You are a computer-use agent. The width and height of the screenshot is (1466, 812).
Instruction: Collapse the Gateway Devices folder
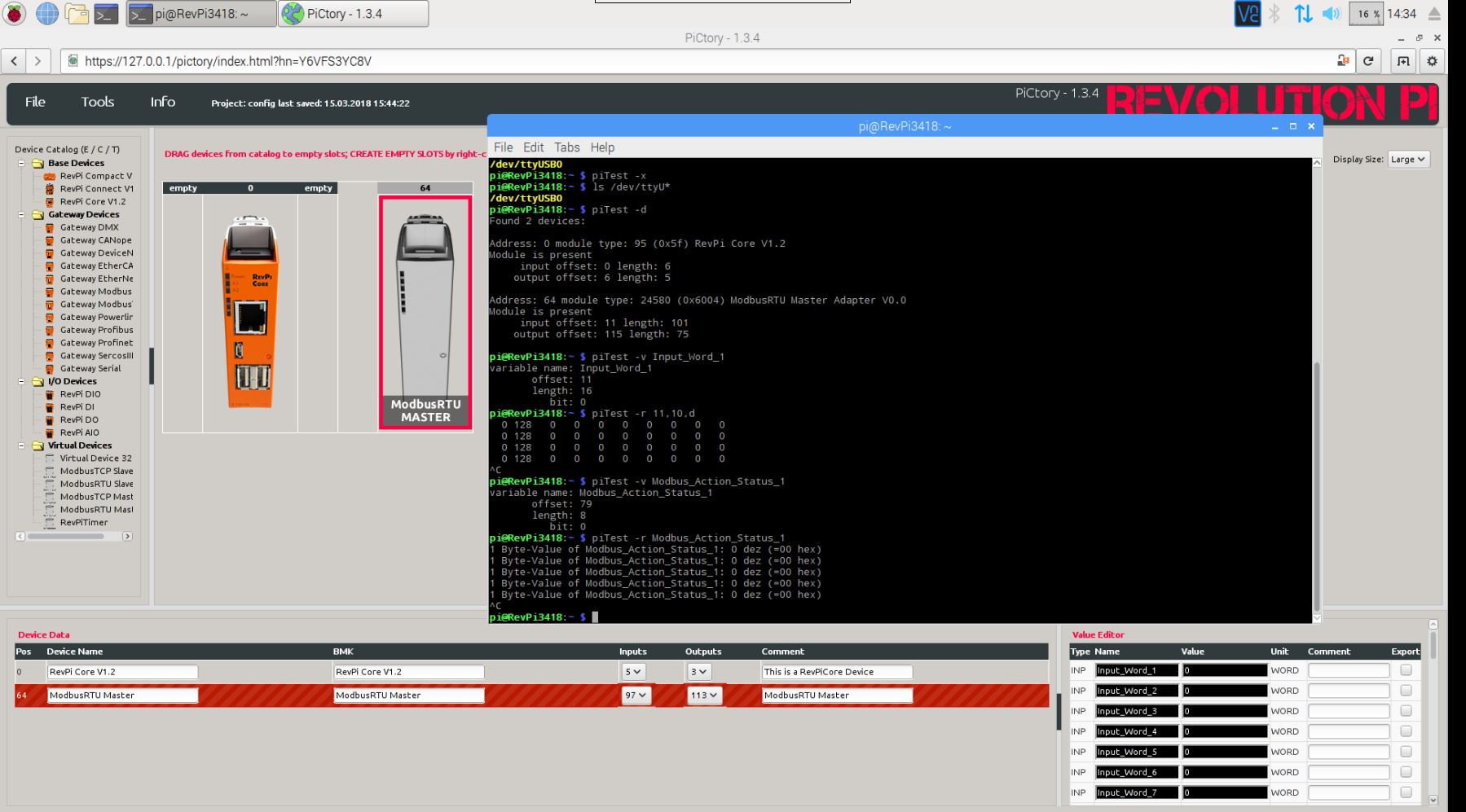22,215
